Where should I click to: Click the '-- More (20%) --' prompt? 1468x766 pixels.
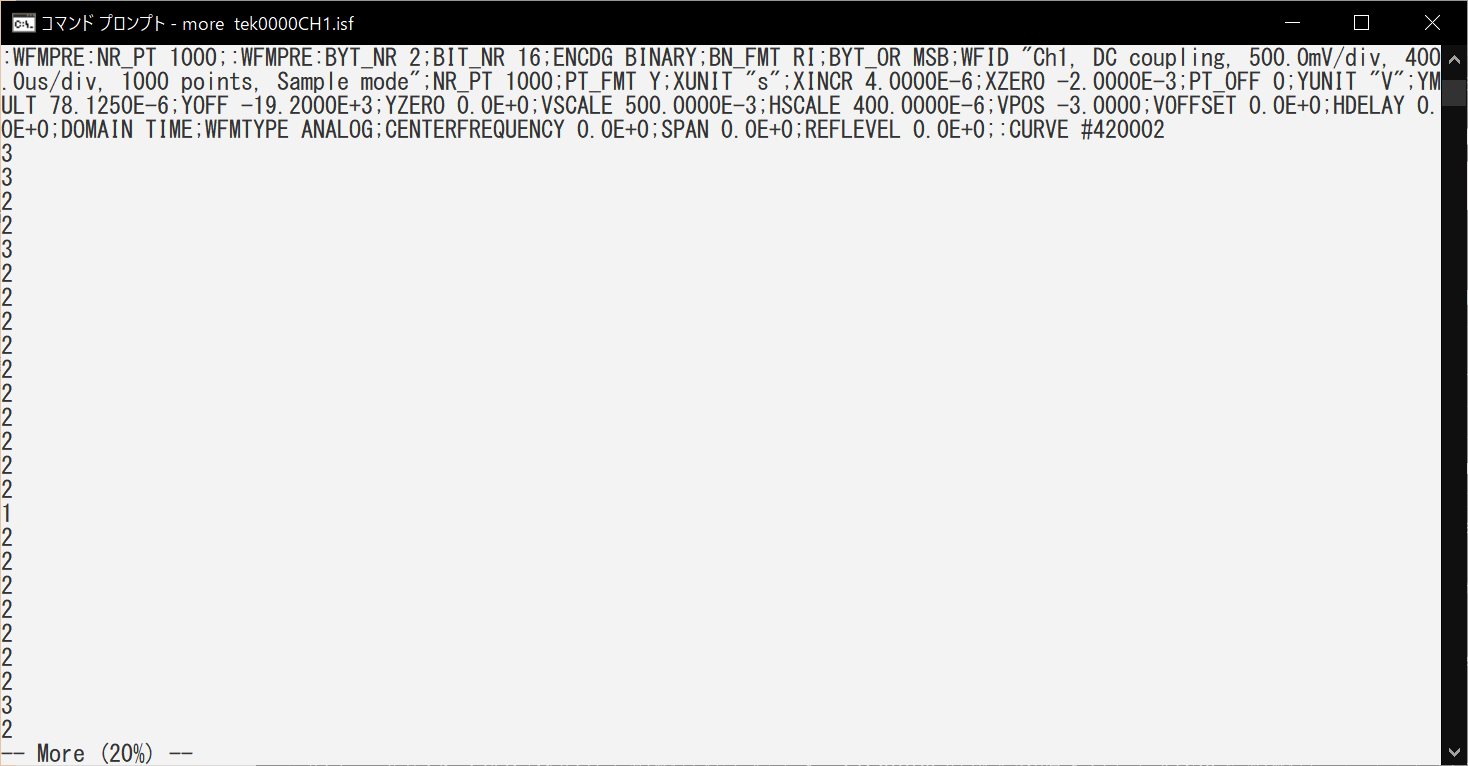click(x=97, y=753)
